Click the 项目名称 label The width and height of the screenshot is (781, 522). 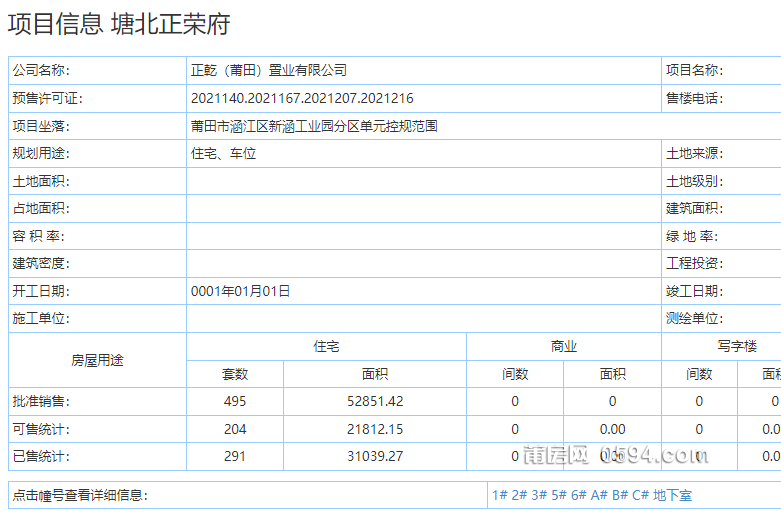click(x=694, y=70)
